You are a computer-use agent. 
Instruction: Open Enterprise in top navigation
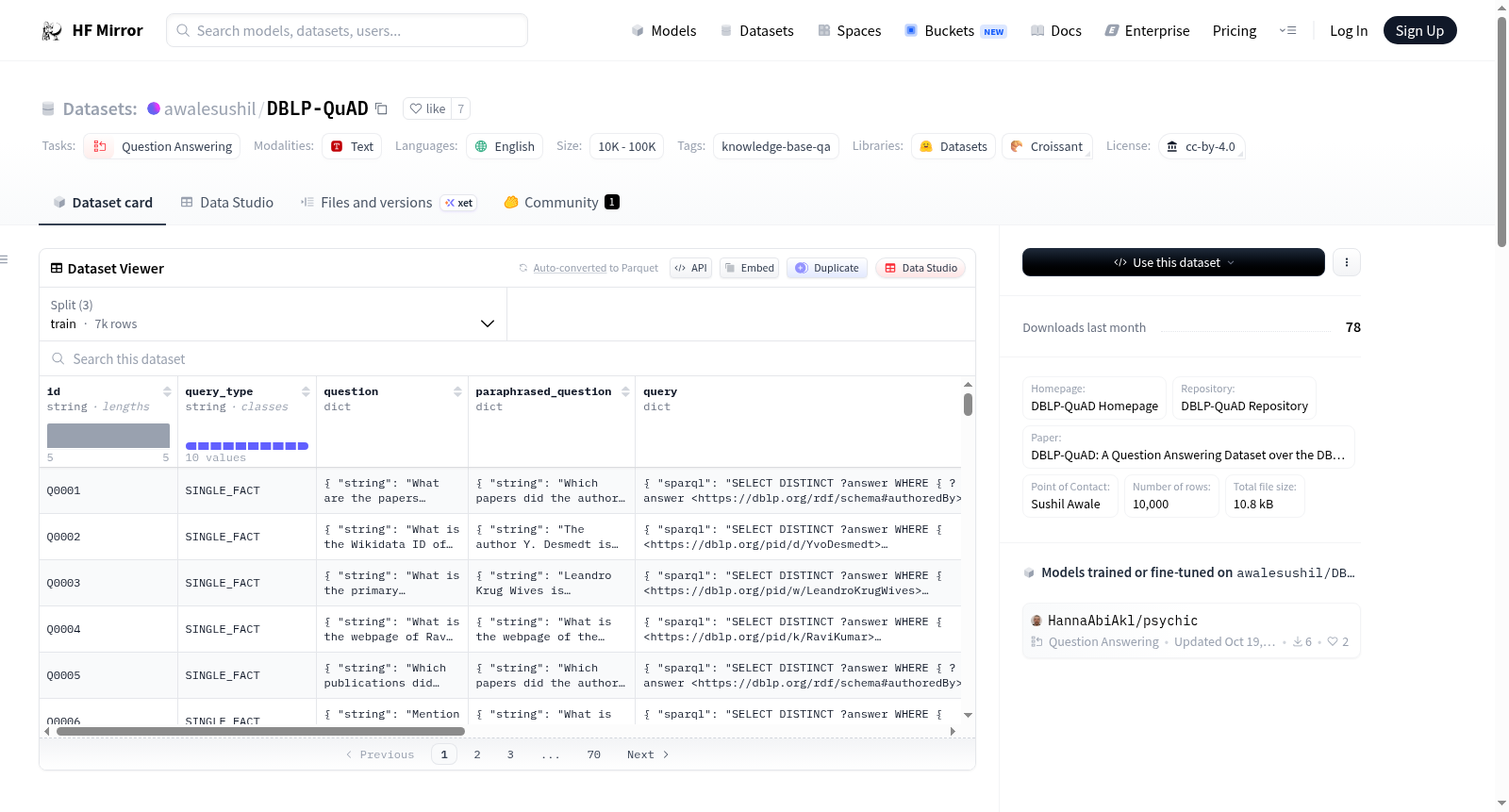pyautogui.click(x=1147, y=30)
